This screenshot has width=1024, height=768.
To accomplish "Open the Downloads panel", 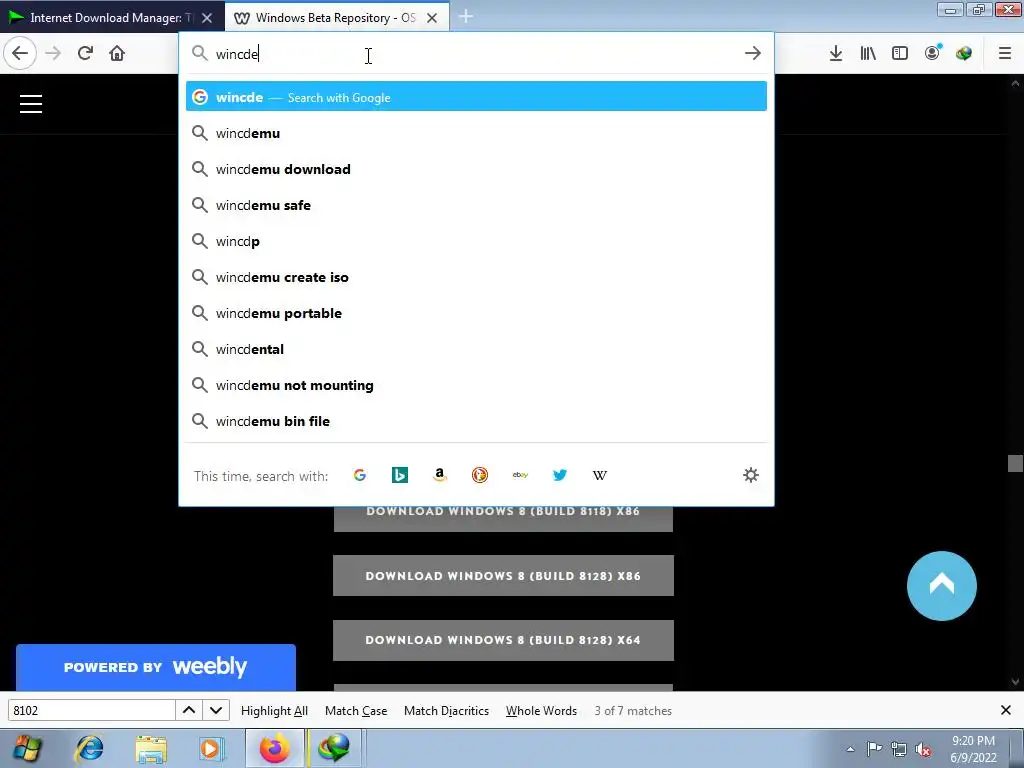I will click(x=835, y=53).
